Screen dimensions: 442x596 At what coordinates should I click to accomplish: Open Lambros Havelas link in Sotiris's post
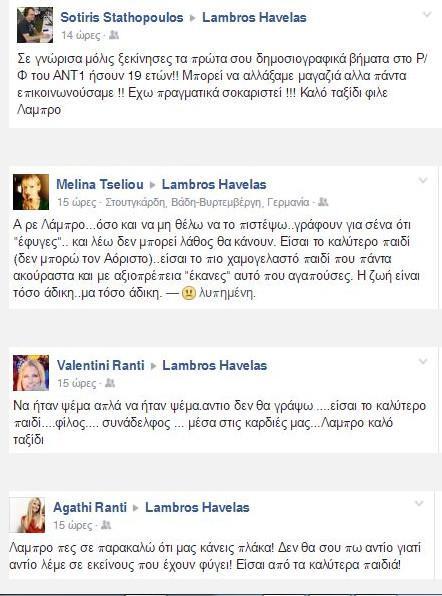254,17
